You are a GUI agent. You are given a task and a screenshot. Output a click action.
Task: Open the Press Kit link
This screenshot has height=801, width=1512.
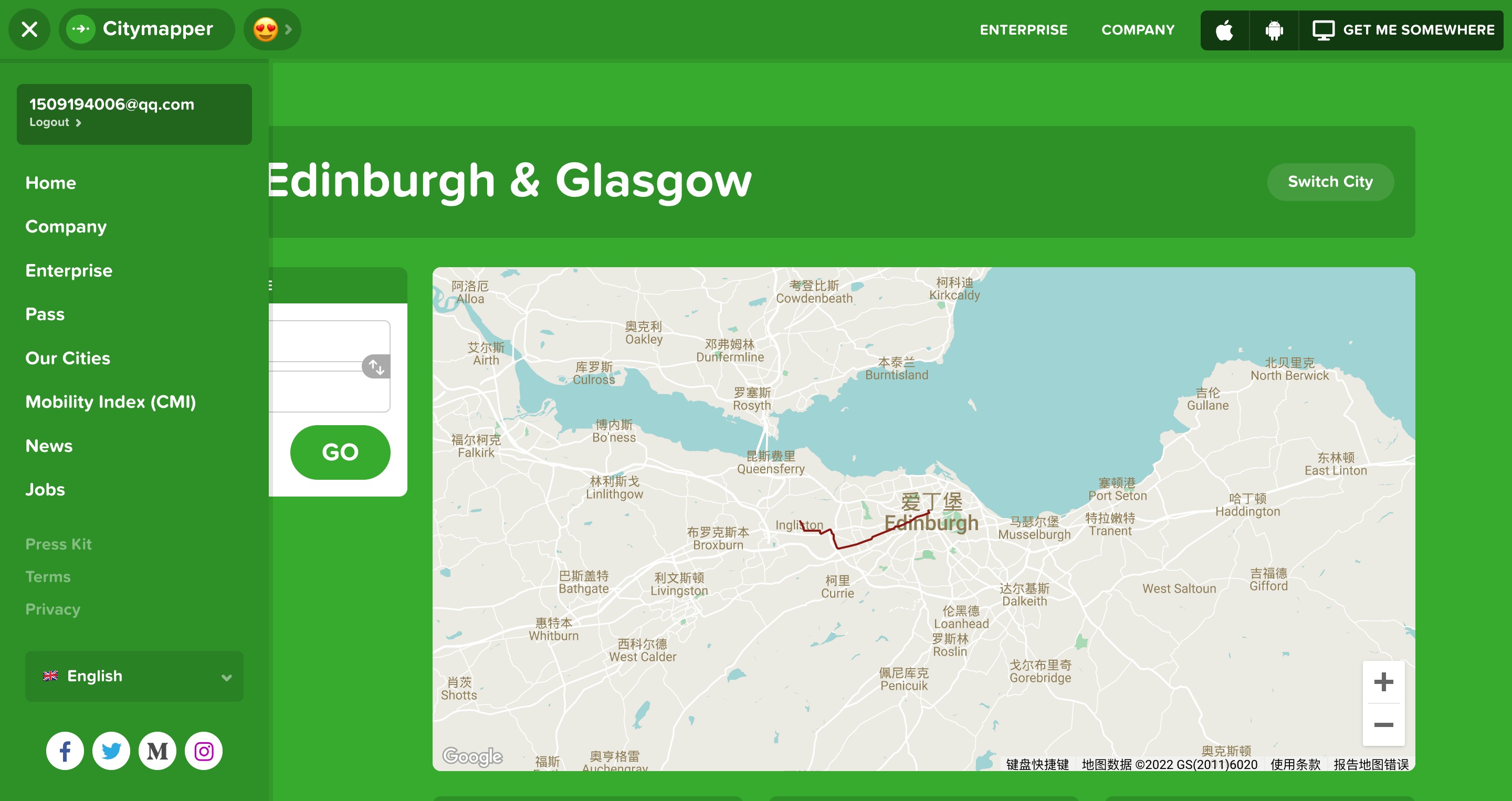click(59, 544)
